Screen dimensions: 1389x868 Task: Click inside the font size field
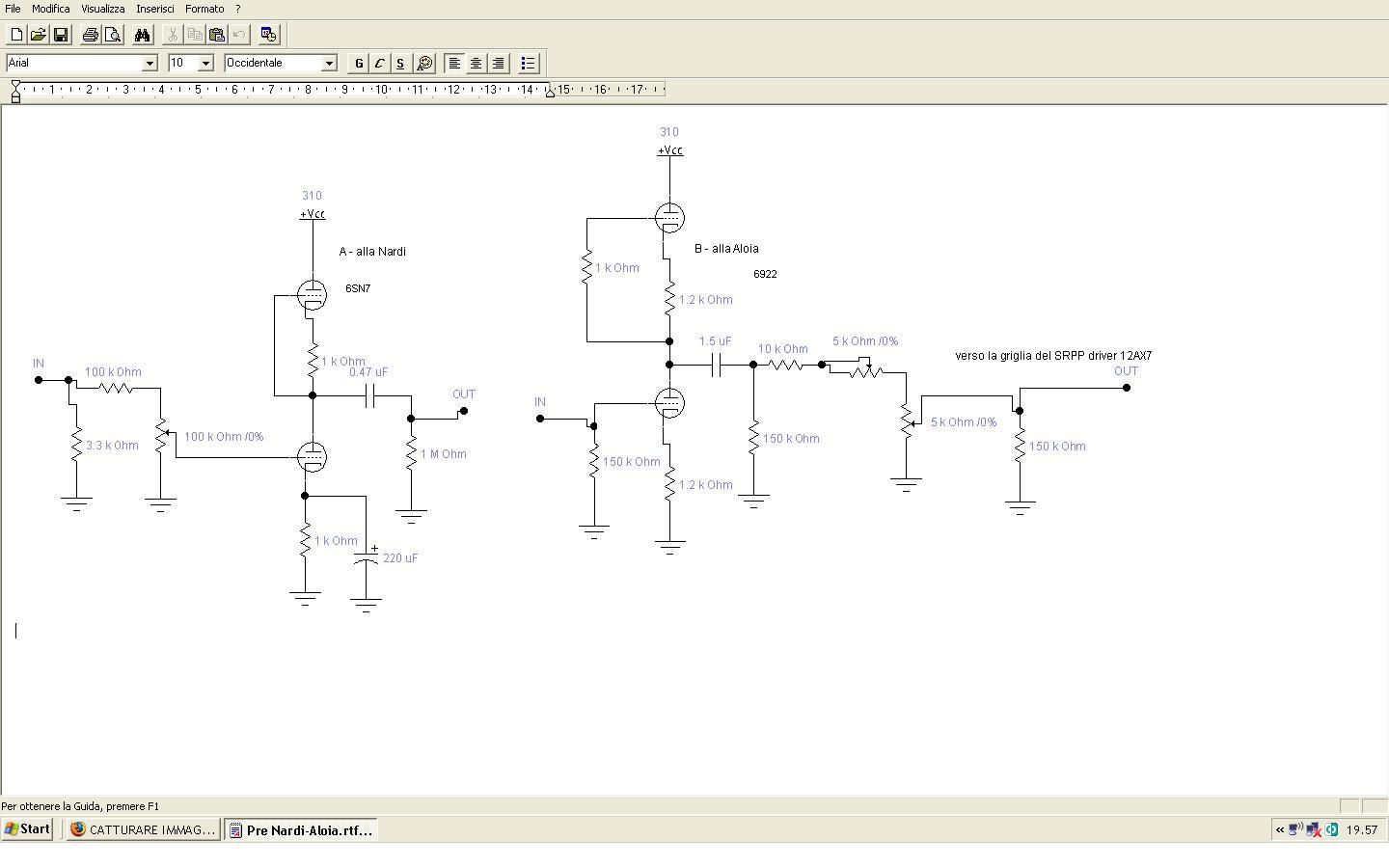tap(183, 63)
